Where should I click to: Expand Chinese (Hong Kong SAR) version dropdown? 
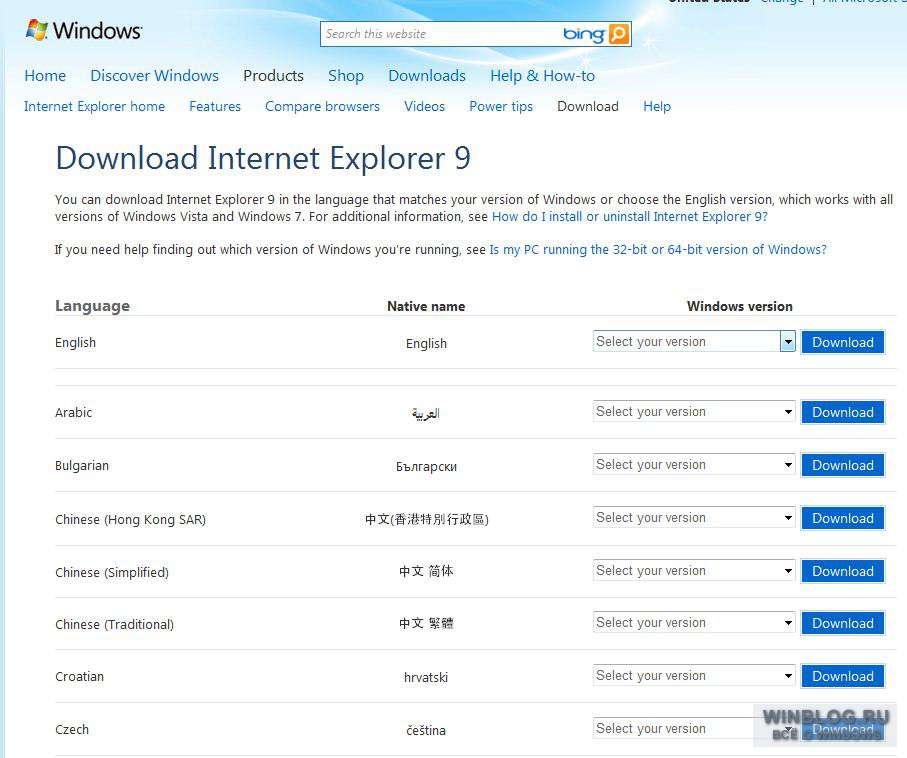(694, 517)
